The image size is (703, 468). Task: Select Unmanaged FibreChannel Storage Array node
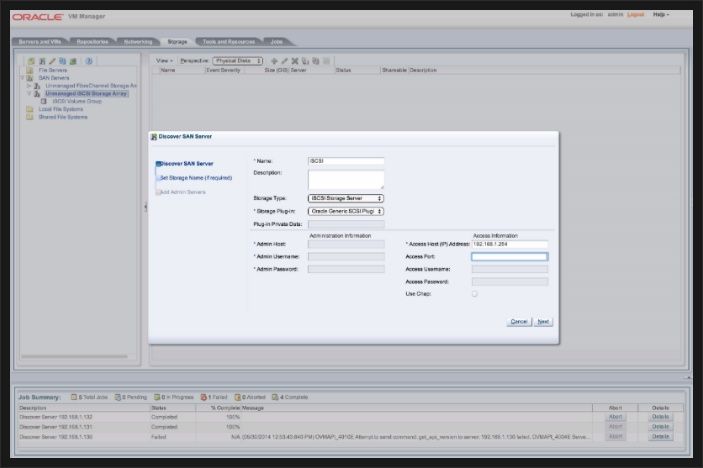click(x=91, y=86)
